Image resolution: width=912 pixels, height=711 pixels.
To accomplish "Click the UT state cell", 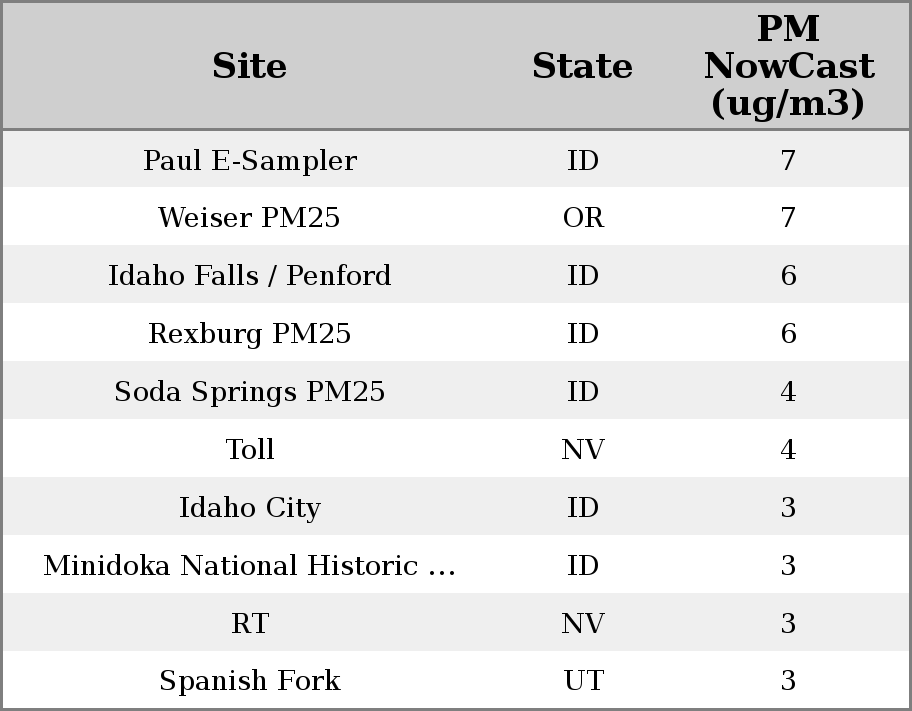I will pos(583,681).
